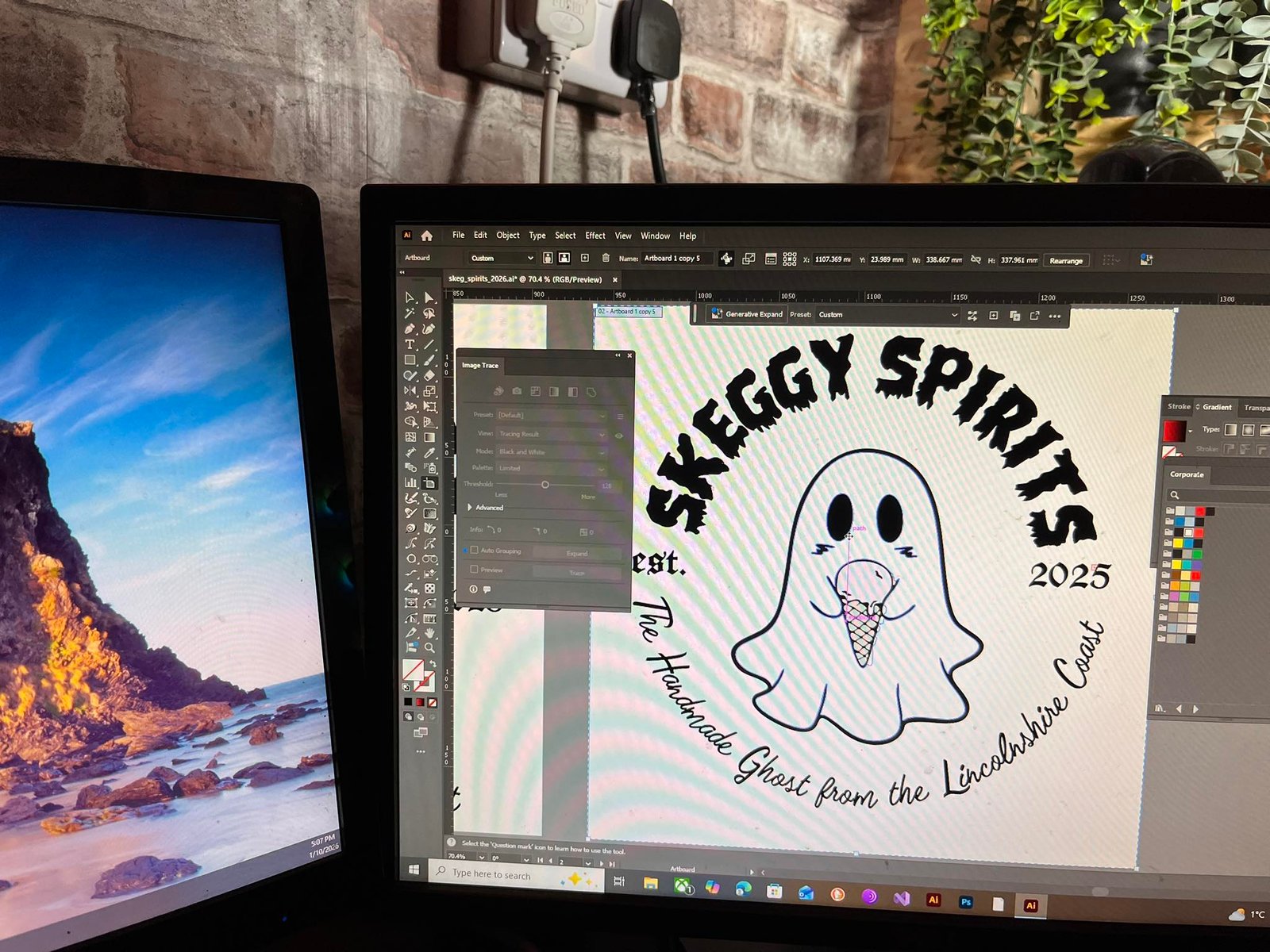This screenshot has height=952, width=1270.
Task: Enable the Auto Grouping checkbox
Action: click(475, 550)
